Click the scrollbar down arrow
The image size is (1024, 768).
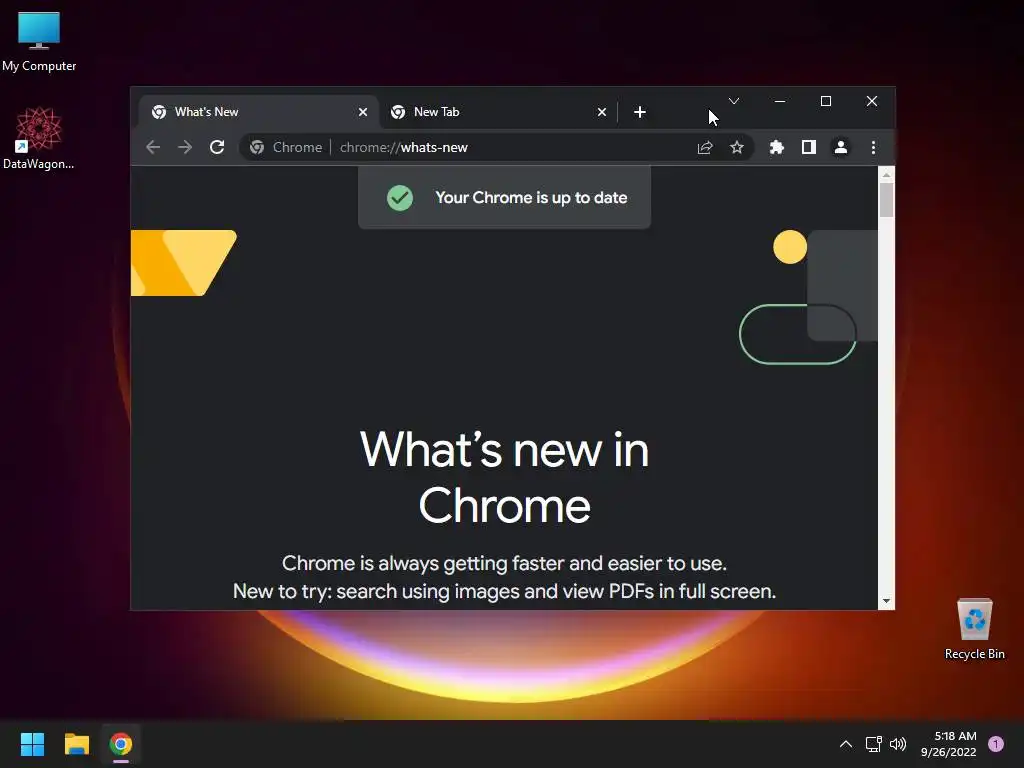pyautogui.click(x=886, y=601)
